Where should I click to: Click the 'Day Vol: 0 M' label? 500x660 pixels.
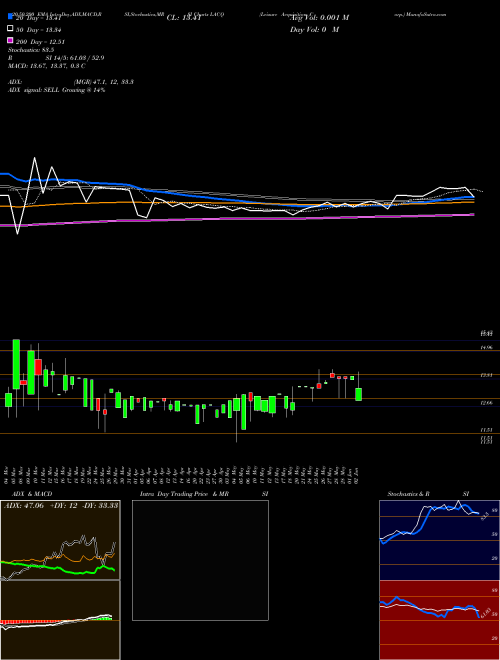click(315, 30)
